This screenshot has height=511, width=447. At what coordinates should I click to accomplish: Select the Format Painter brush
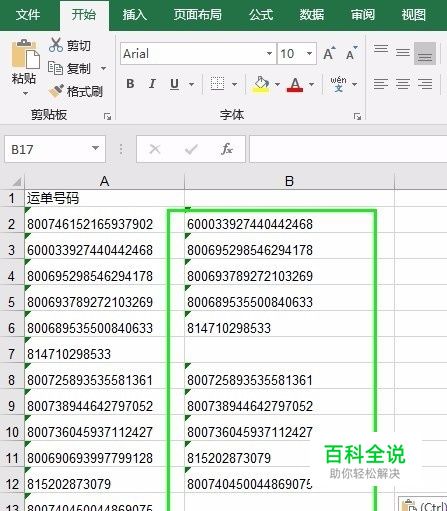[56, 91]
